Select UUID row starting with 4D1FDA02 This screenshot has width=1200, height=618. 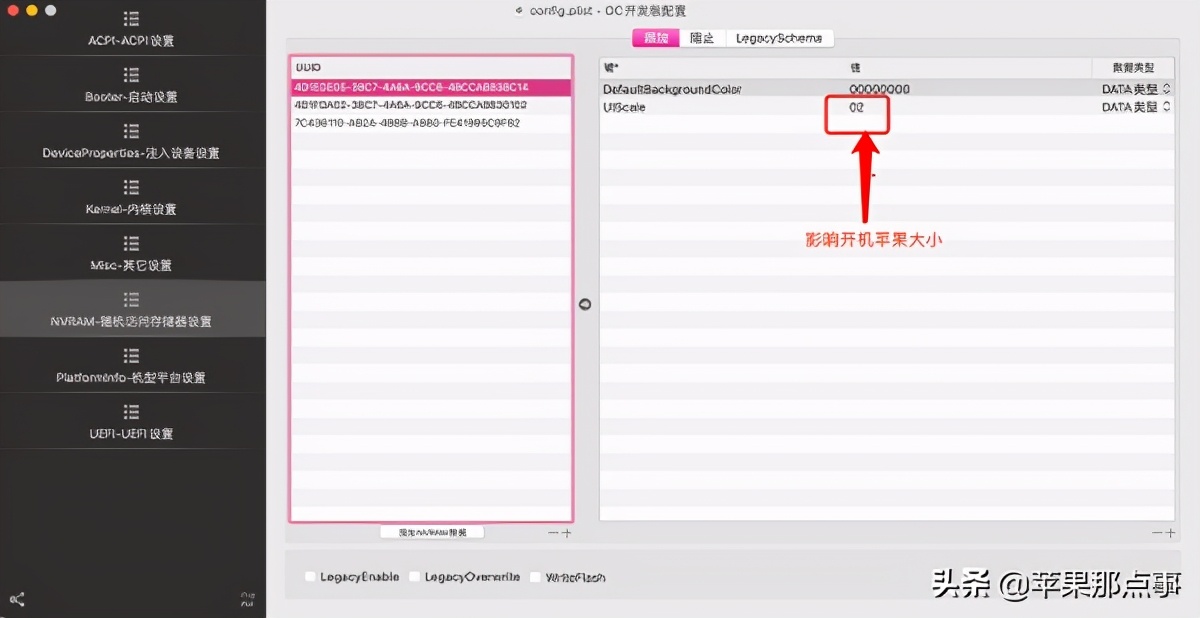tap(431, 105)
